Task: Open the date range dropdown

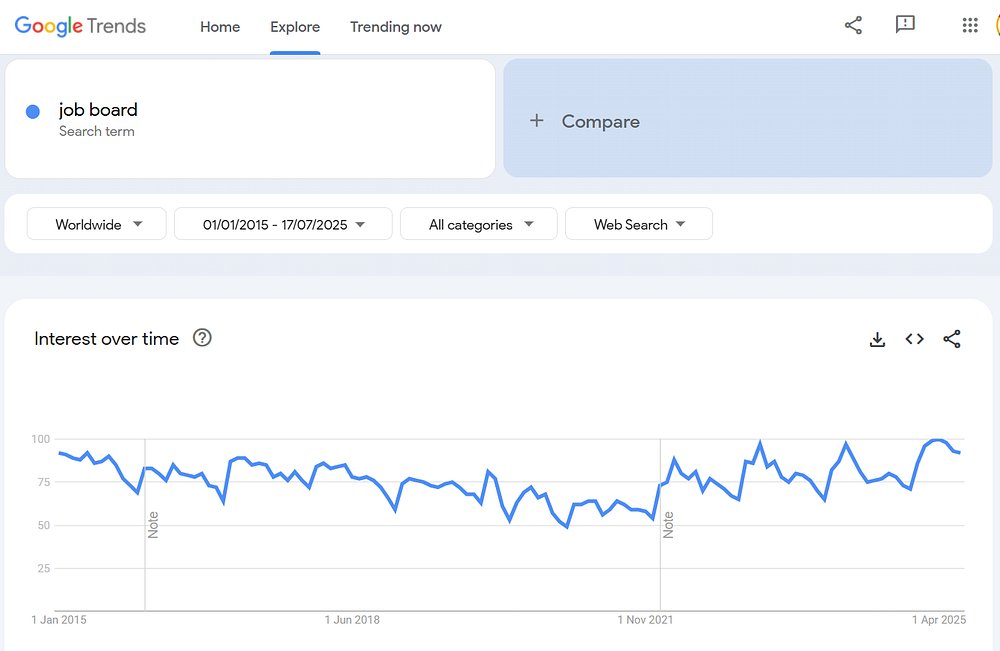Action: point(283,224)
